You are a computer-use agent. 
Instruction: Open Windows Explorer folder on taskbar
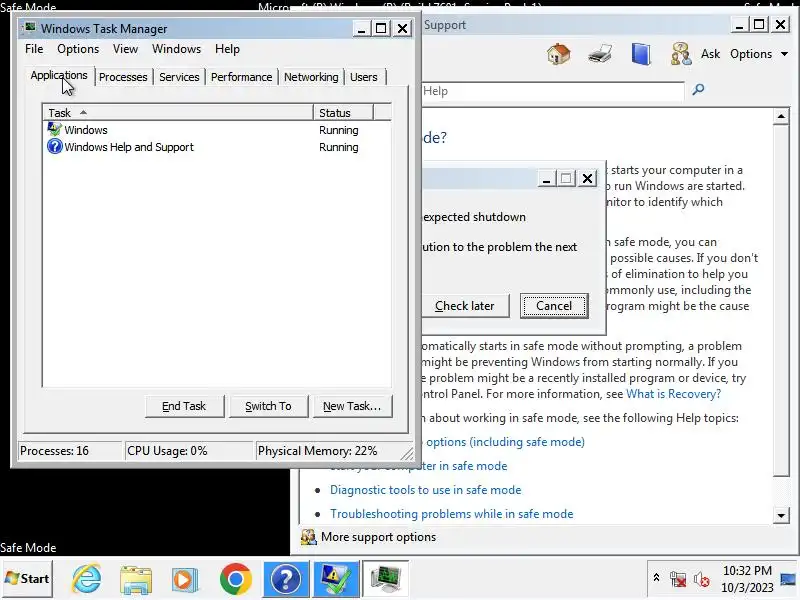coord(136,580)
